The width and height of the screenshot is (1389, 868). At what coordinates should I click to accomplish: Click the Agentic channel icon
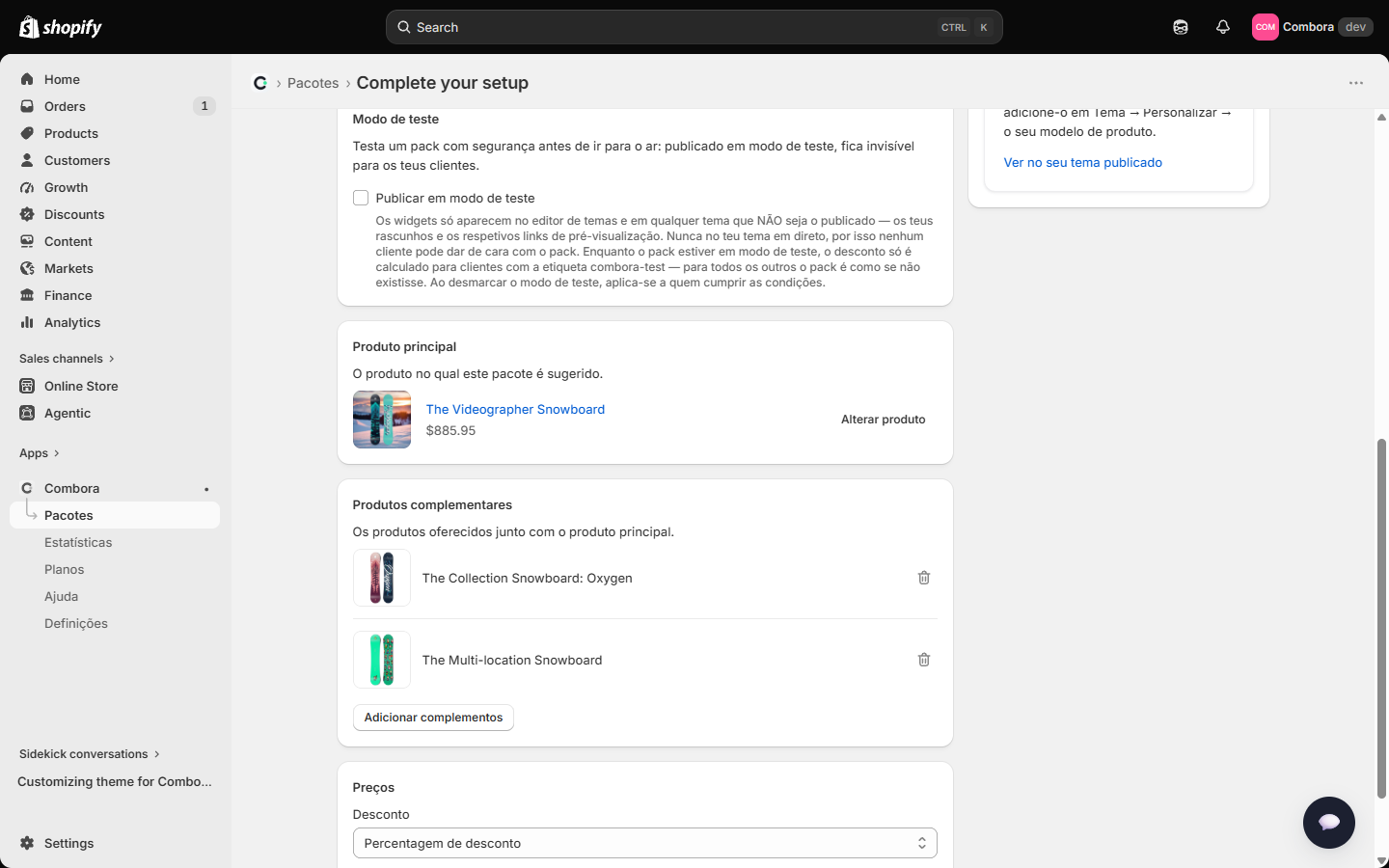pyautogui.click(x=27, y=413)
